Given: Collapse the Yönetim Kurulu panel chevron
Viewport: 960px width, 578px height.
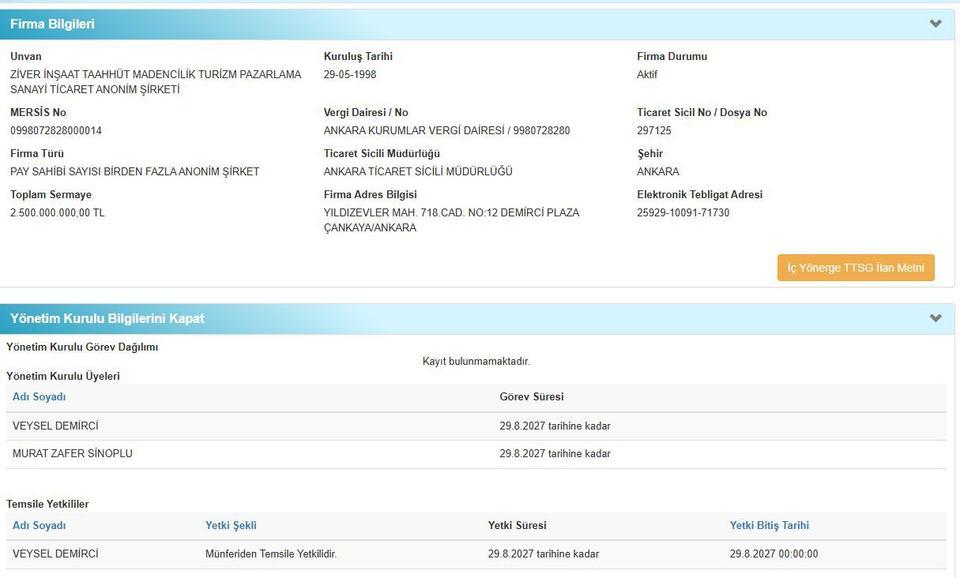Looking at the screenshot, I should coord(935,319).
